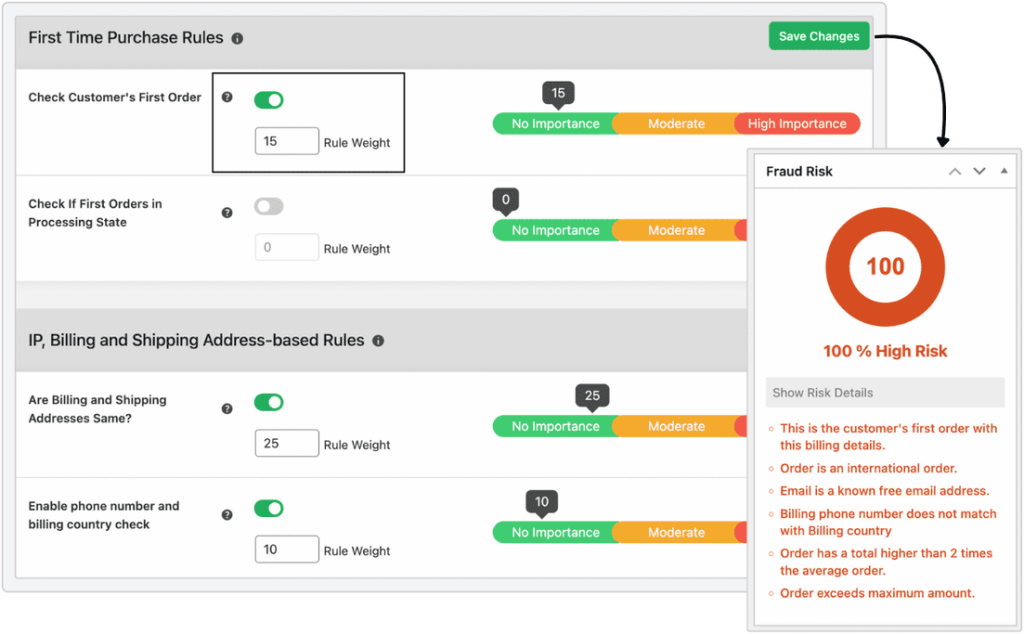Click No Importance segment of First Order slider
This screenshot has height=634, width=1024.
pos(555,123)
